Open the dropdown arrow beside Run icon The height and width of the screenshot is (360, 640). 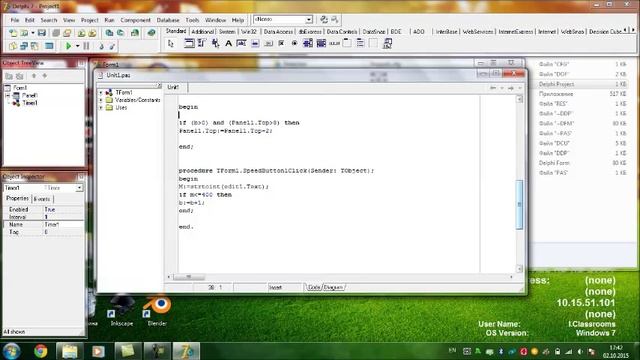coord(77,46)
